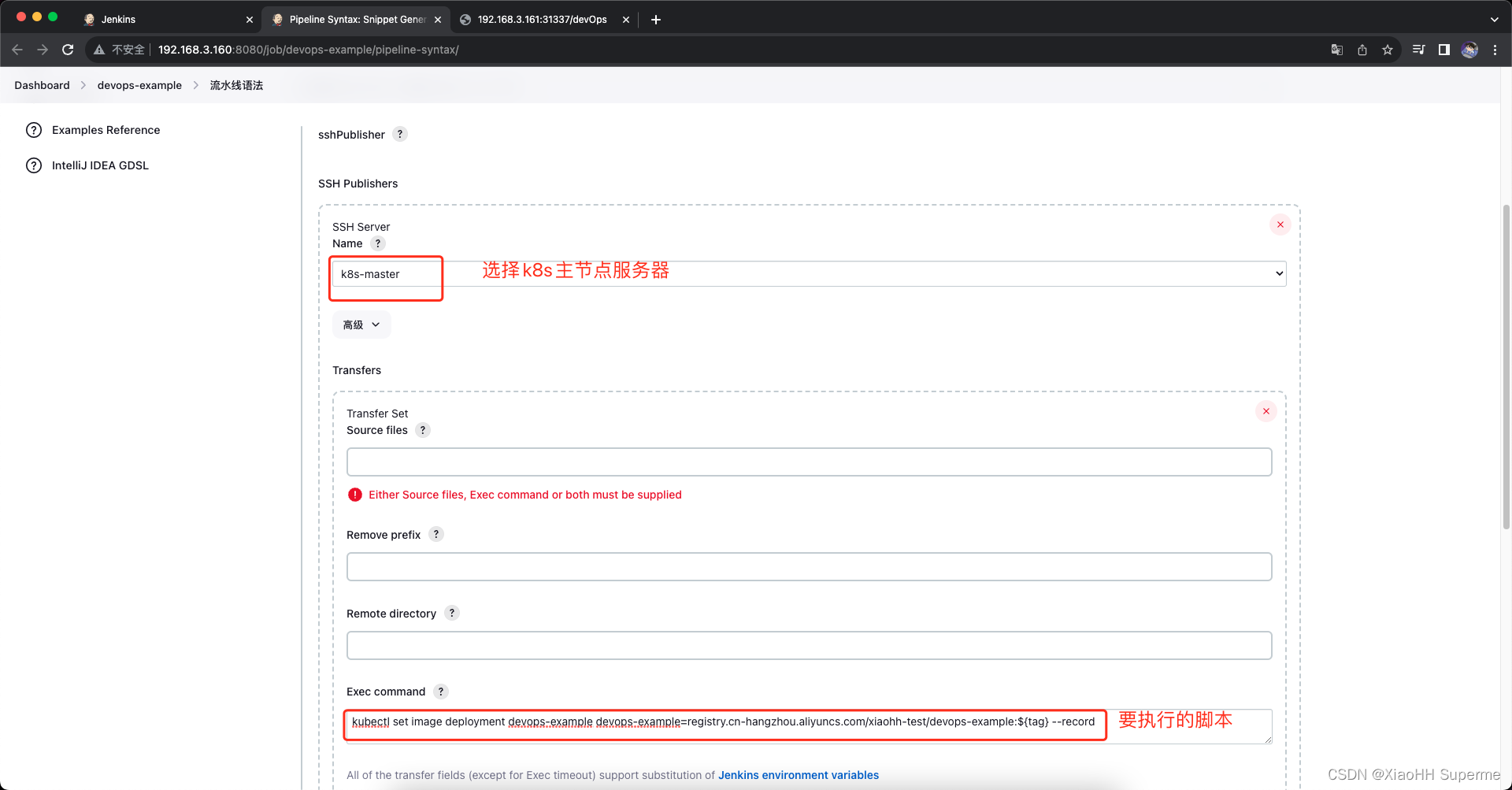1512x790 pixels.
Task: Open help icon next to Exec command
Action: [x=441, y=692]
